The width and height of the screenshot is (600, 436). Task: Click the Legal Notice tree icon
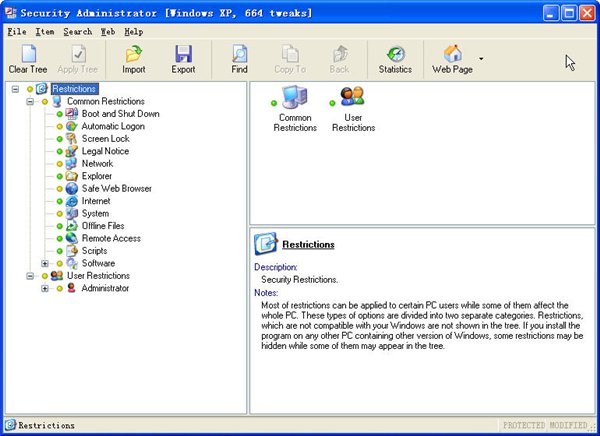72,151
